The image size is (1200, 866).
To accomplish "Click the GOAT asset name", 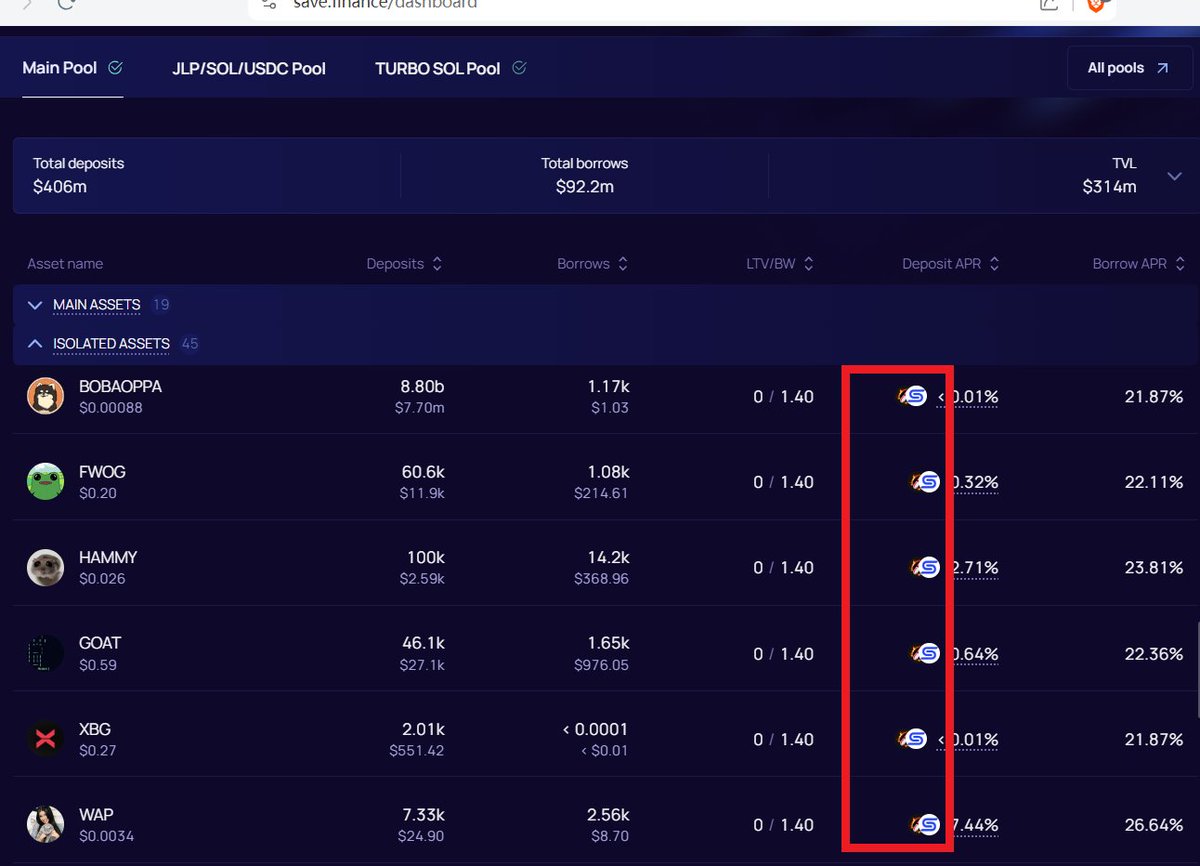I will click(100, 643).
